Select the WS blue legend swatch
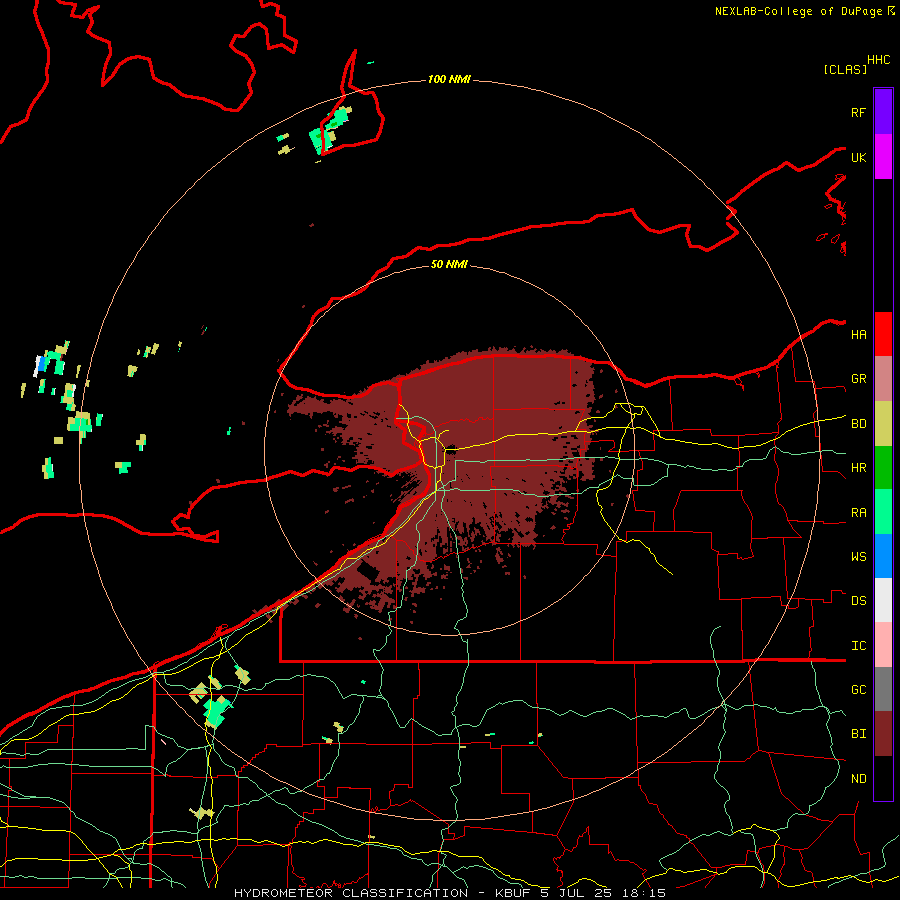 click(883, 556)
